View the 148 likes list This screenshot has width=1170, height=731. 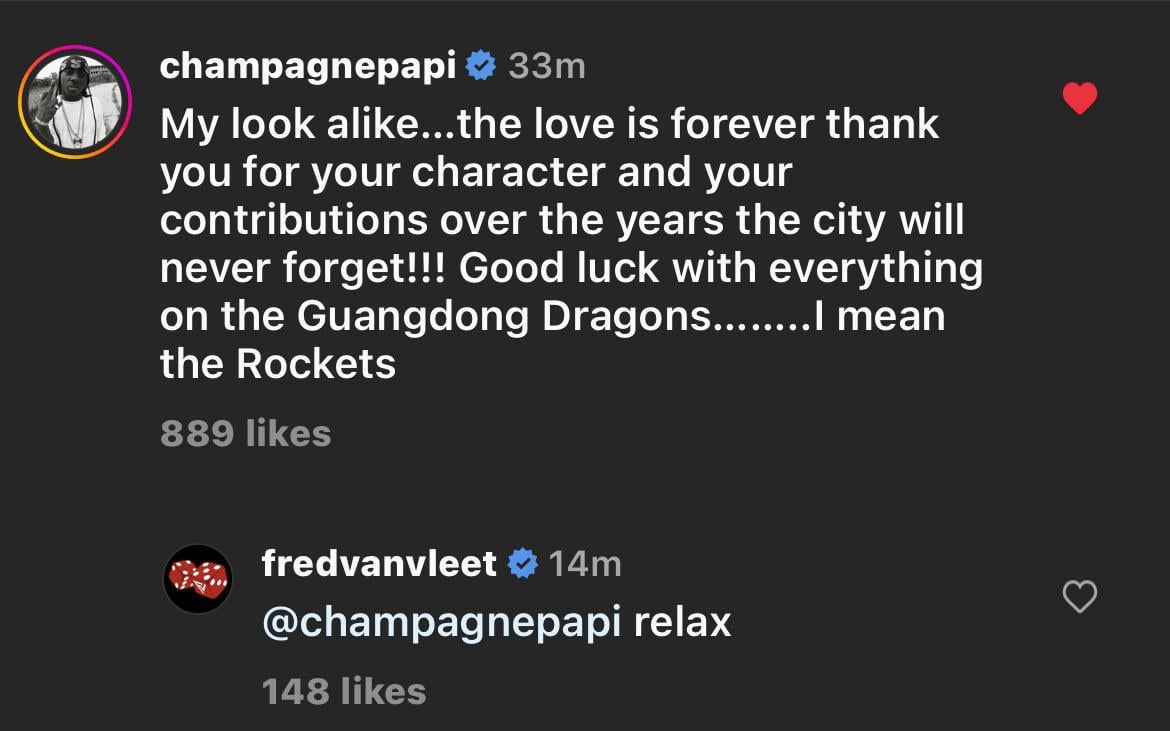[344, 691]
